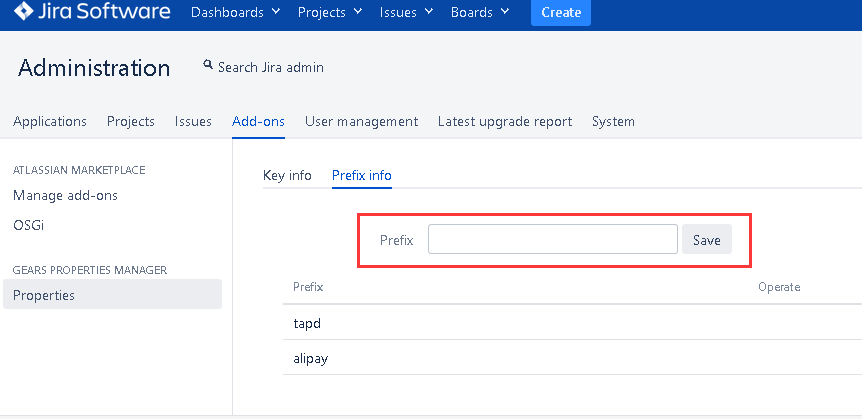The height and width of the screenshot is (419, 862).
Task: Switch to the Key info tab
Action: pos(288,175)
